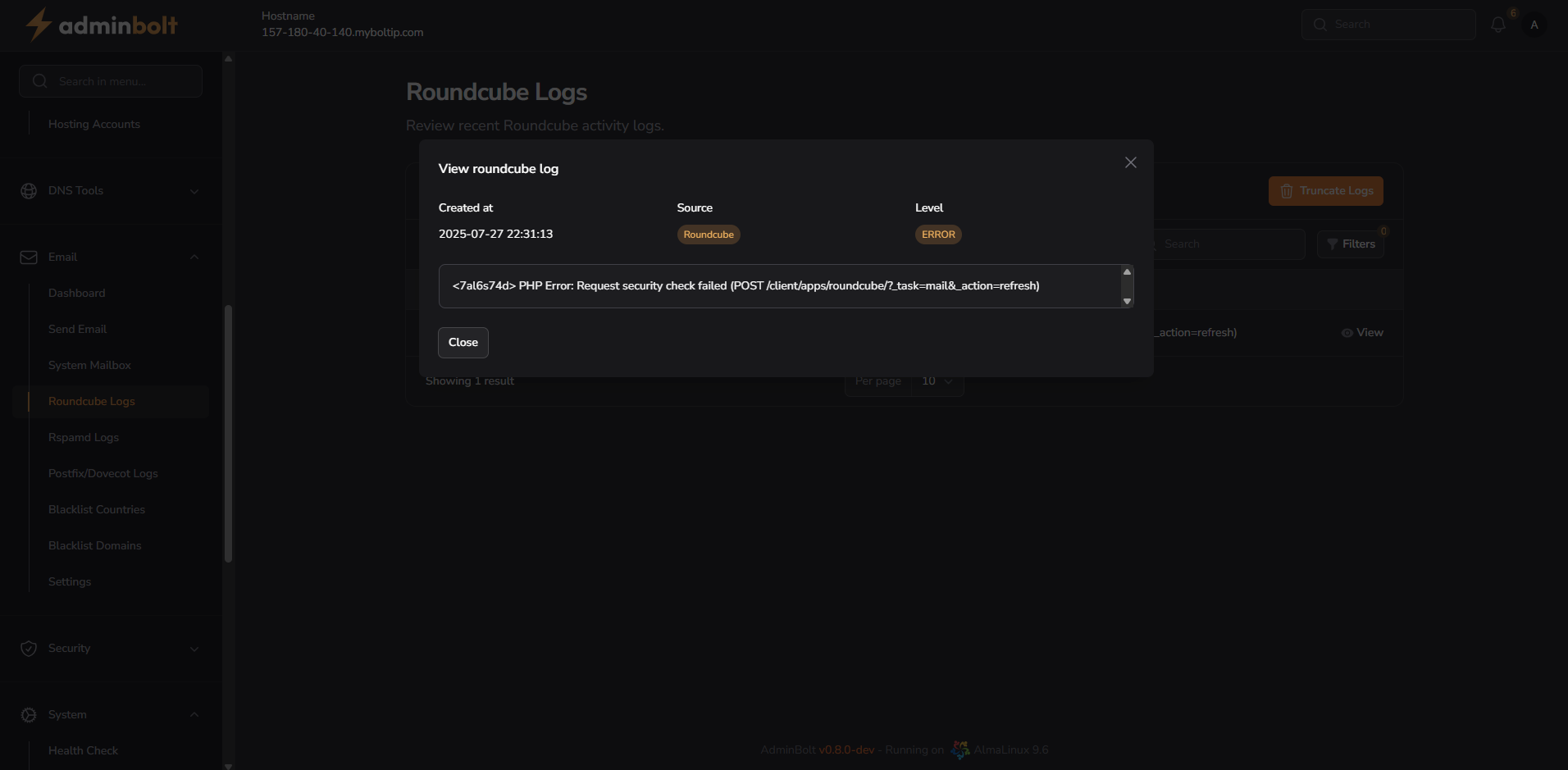This screenshot has height=770, width=1568.
Task: Click the Search in menu field
Action: pyautogui.click(x=111, y=81)
